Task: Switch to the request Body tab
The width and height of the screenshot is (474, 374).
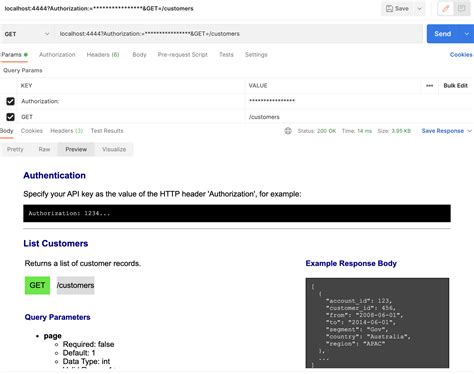Action: coord(139,55)
